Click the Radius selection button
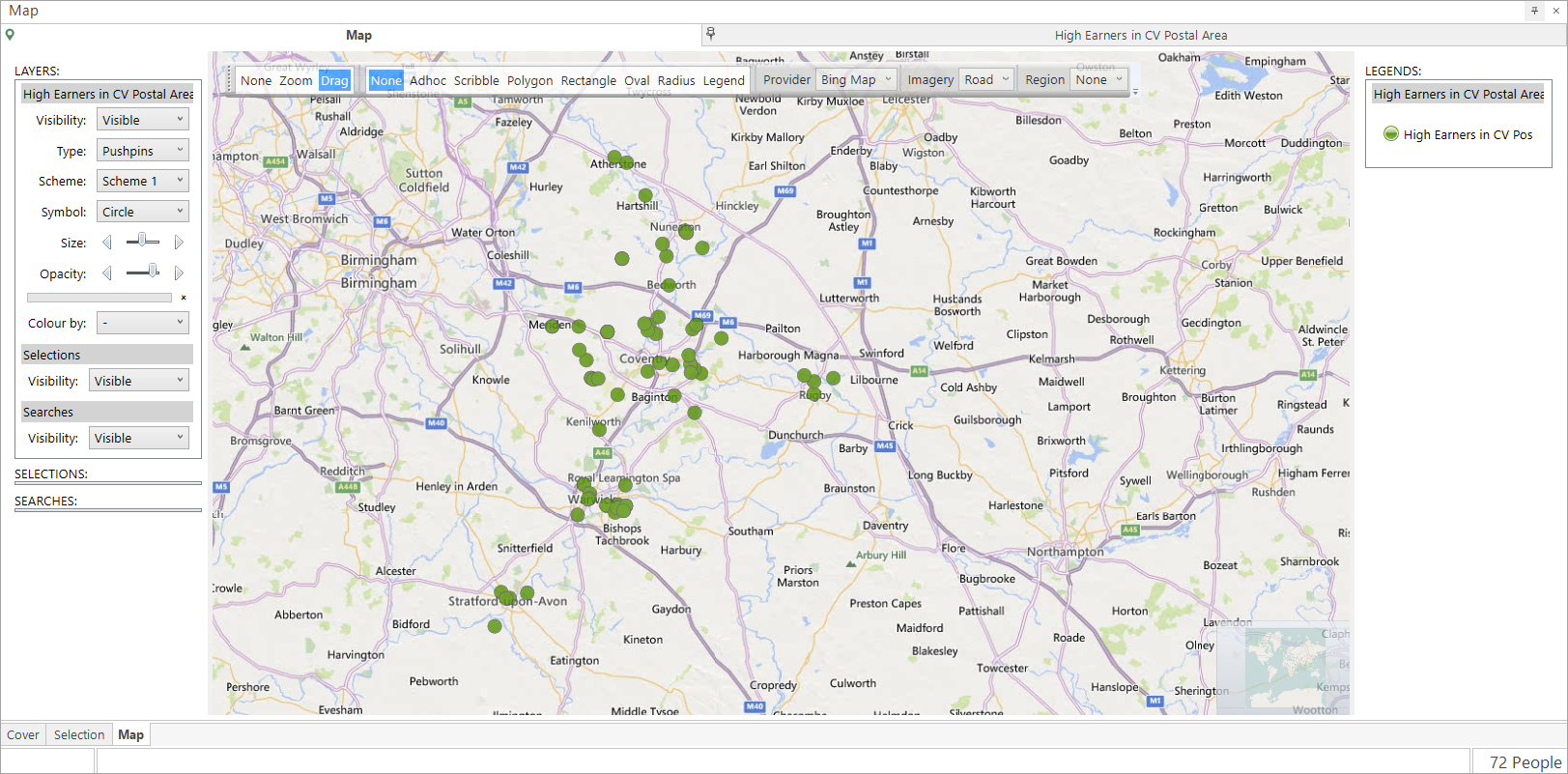The width and height of the screenshot is (1568, 774). [676, 80]
